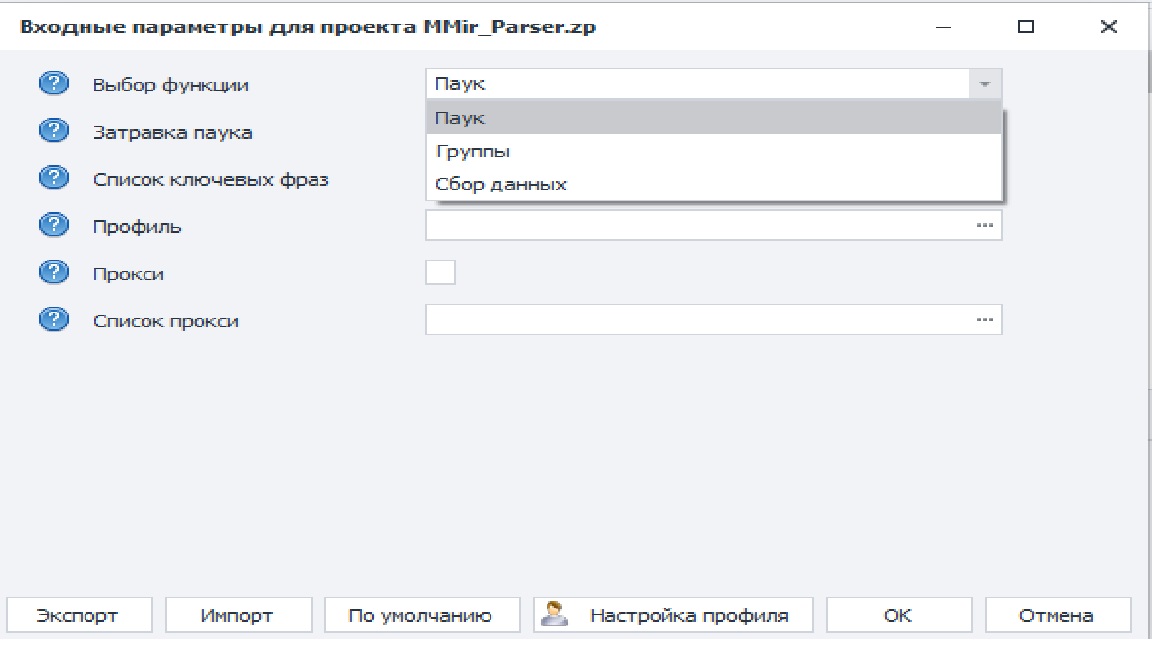1152x648 pixels.
Task: Select Паук option in dropdown list
Action: [713, 118]
